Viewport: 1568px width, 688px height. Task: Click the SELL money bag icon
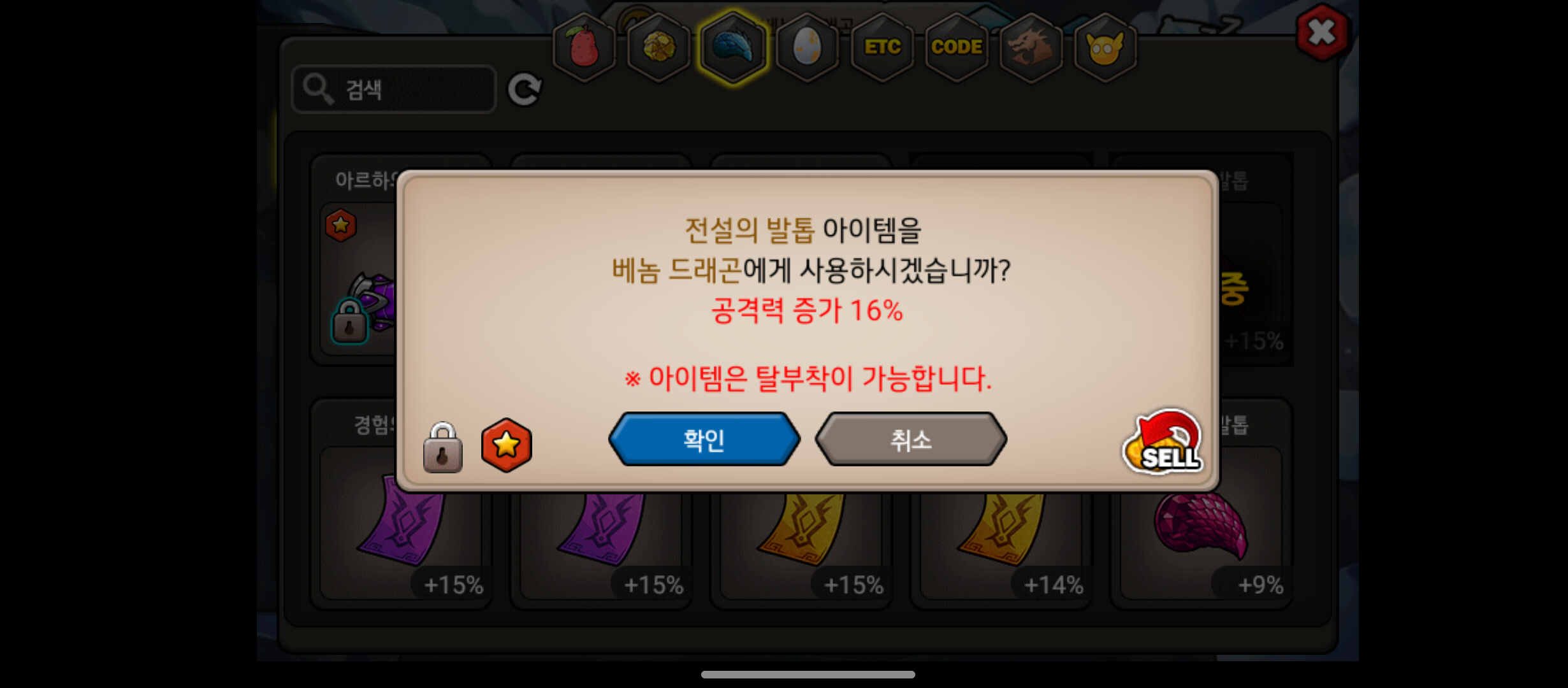pyautogui.click(x=1163, y=443)
